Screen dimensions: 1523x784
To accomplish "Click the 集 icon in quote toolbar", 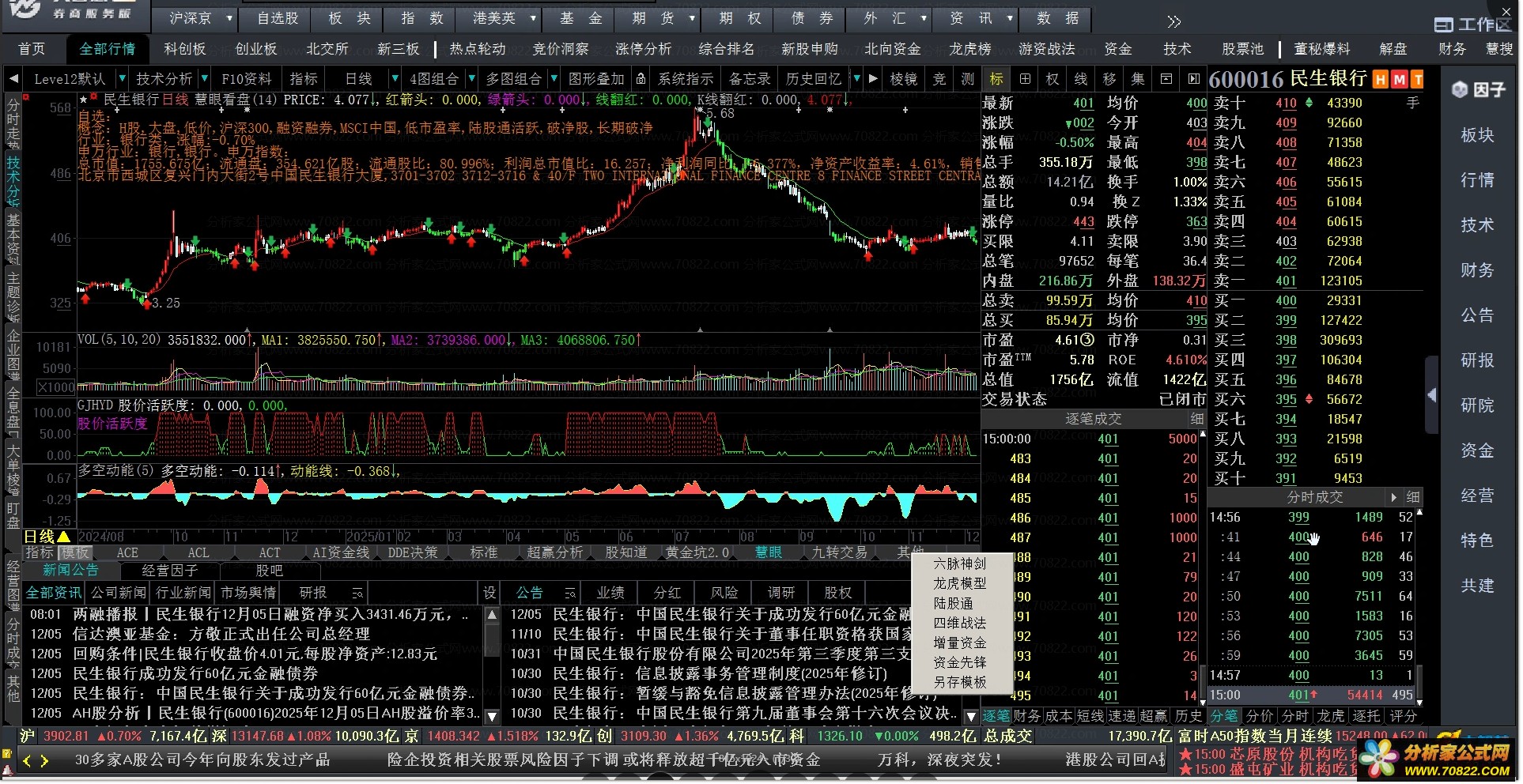I will [1138, 79].
